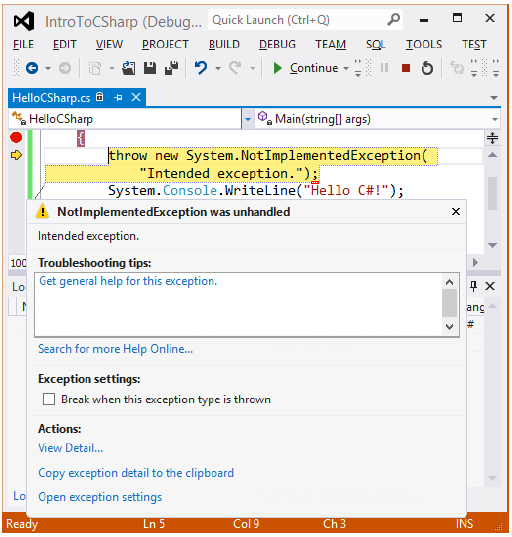512x537 pixels.
Task: Click the Visual Studio logo icon
Action: [24, 21]
